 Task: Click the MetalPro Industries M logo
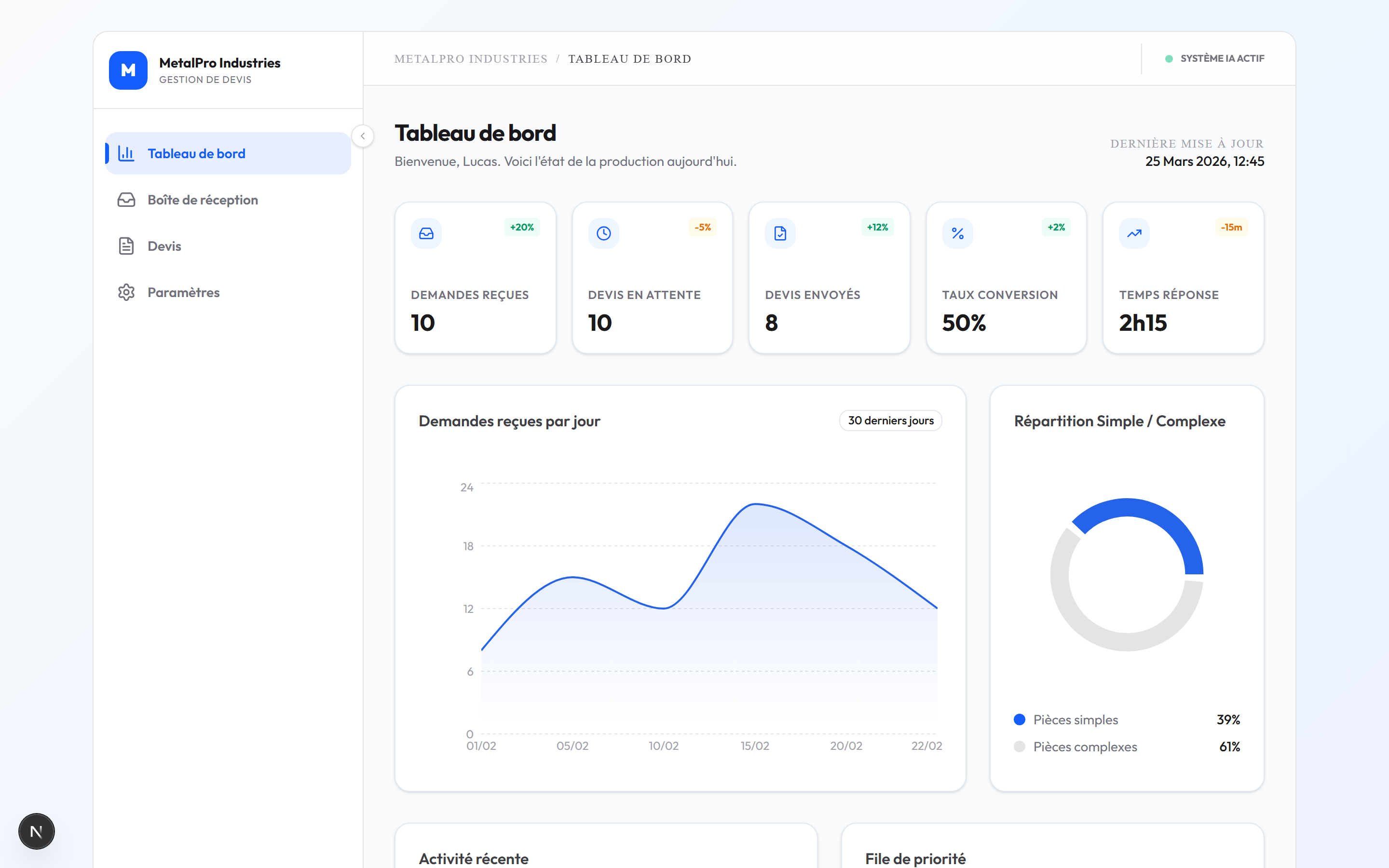pos(128,70)
